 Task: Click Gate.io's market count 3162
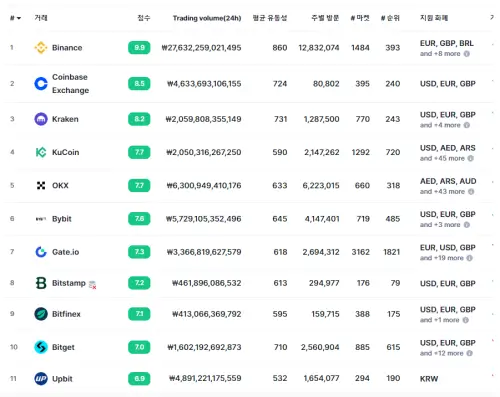tap(361, 252)
